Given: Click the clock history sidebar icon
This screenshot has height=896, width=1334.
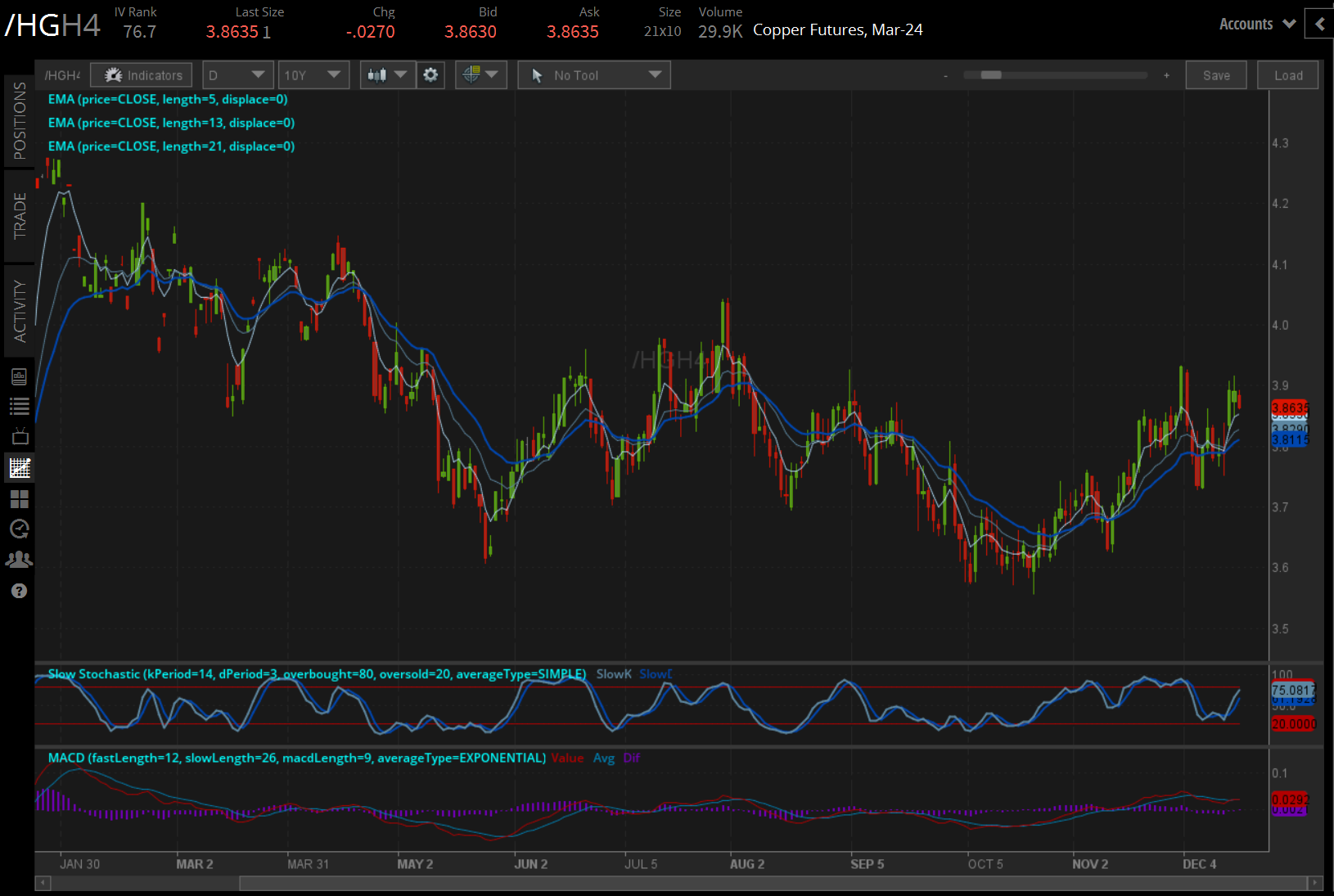Looking at the screenshot, I should (x=20, y=529).
